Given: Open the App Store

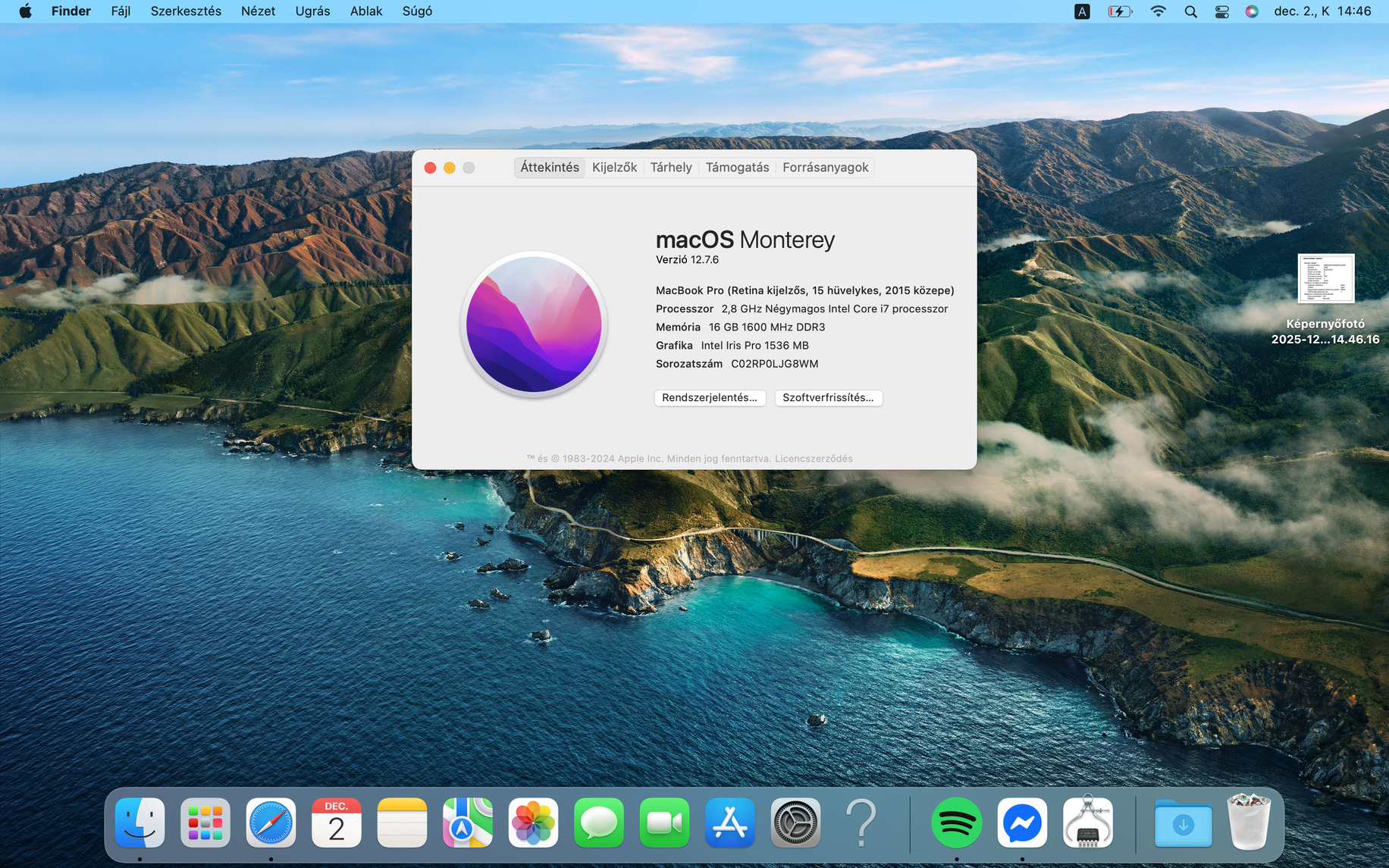Looking at the screenshot, I should 730,823.
